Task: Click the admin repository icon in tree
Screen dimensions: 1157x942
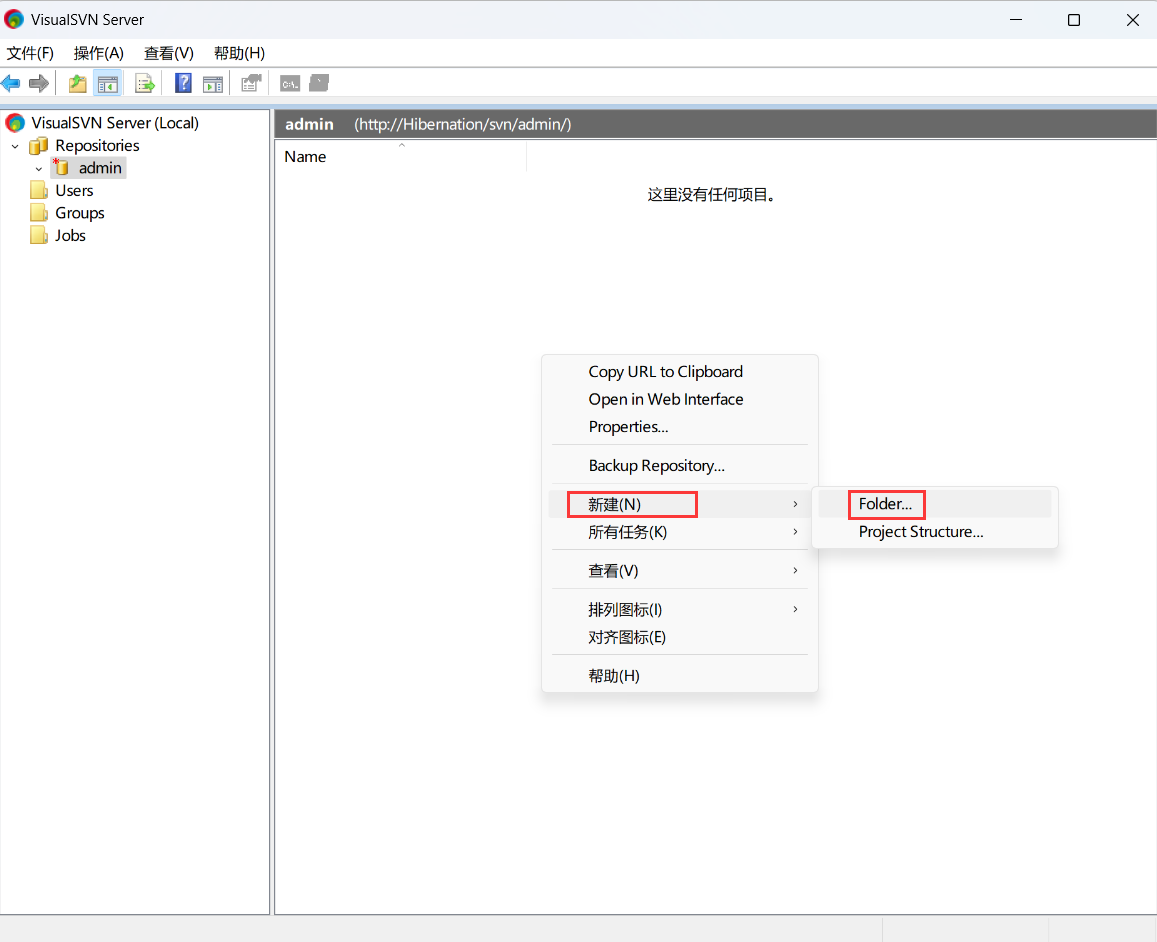Action: (x=61, y=167)
